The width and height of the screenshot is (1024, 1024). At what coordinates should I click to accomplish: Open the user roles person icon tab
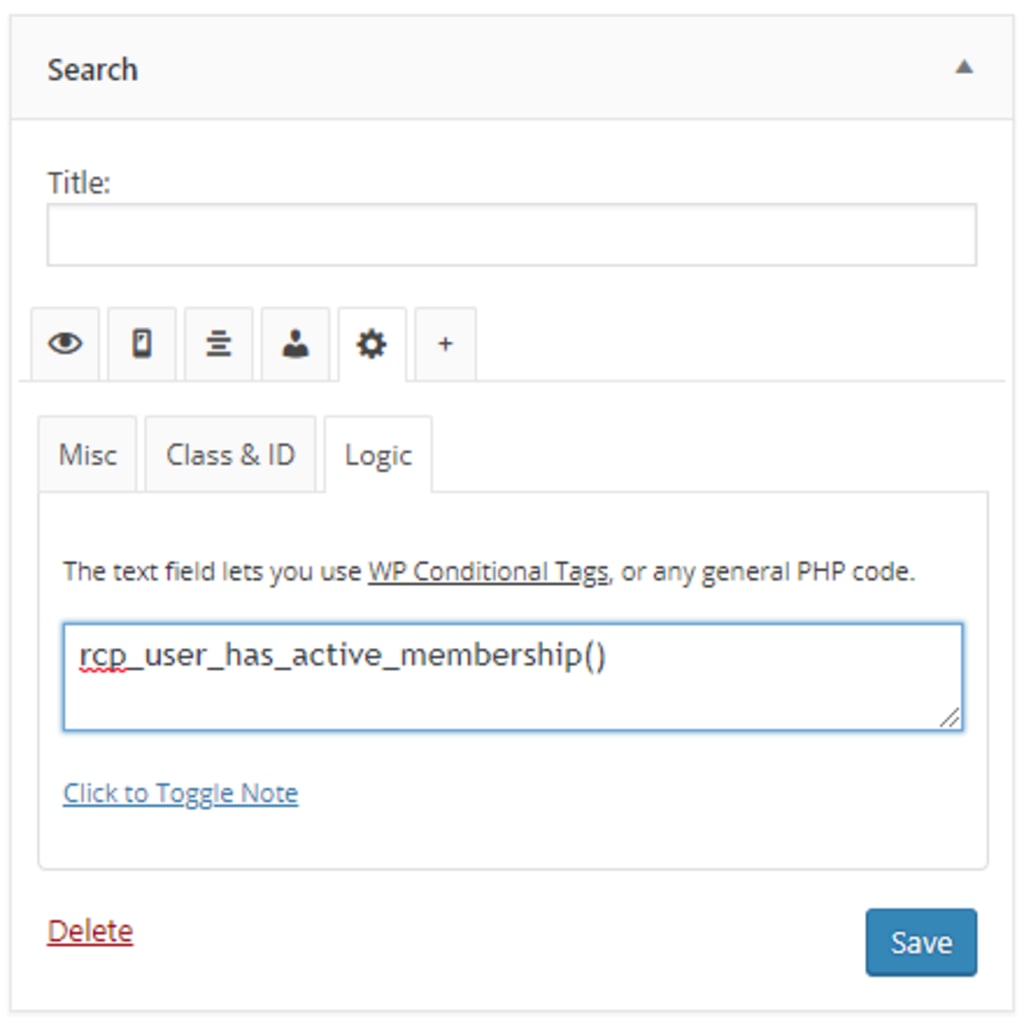pos(295,344)
